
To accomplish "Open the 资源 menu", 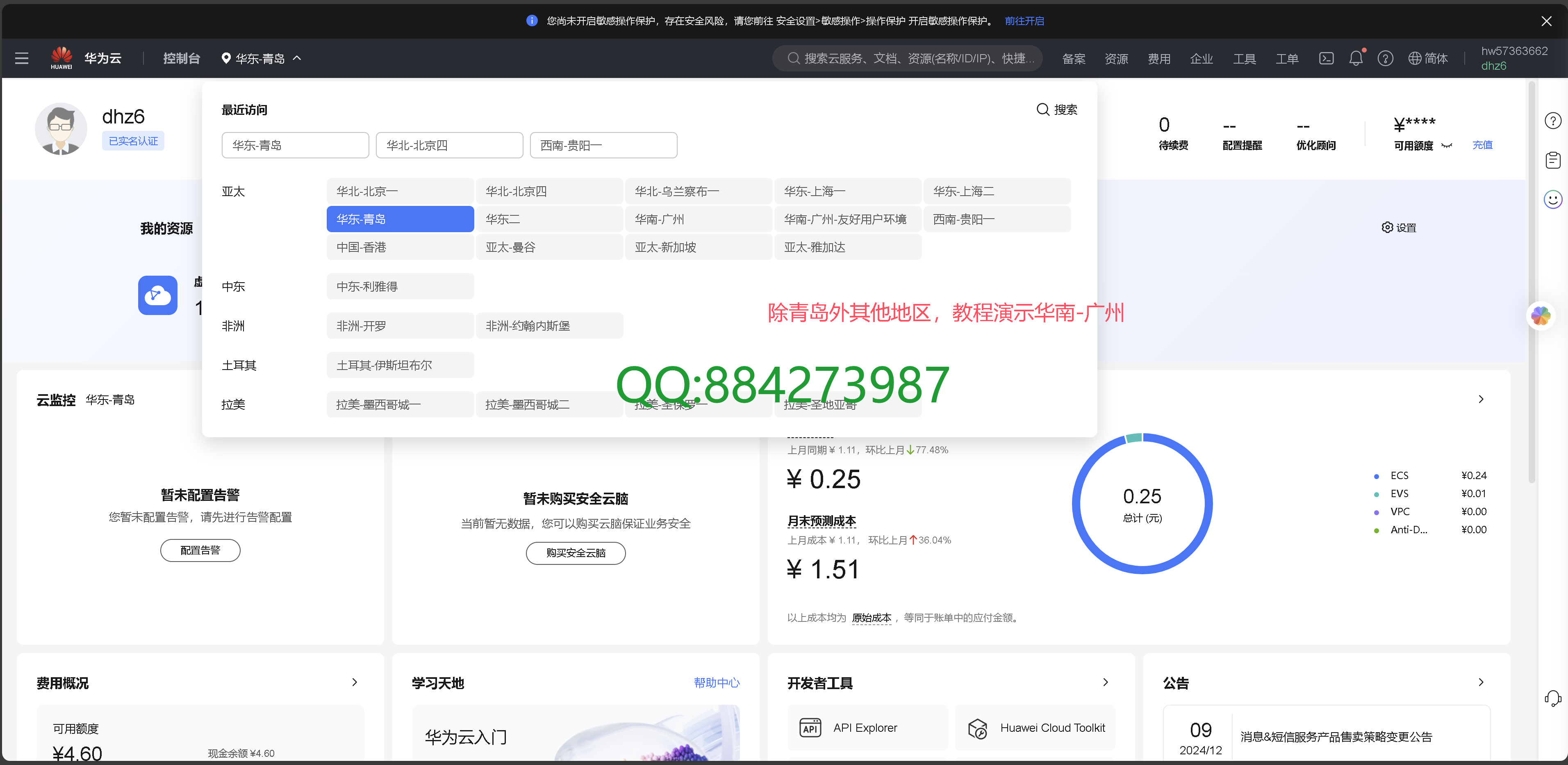I will tap(1116, 59).
